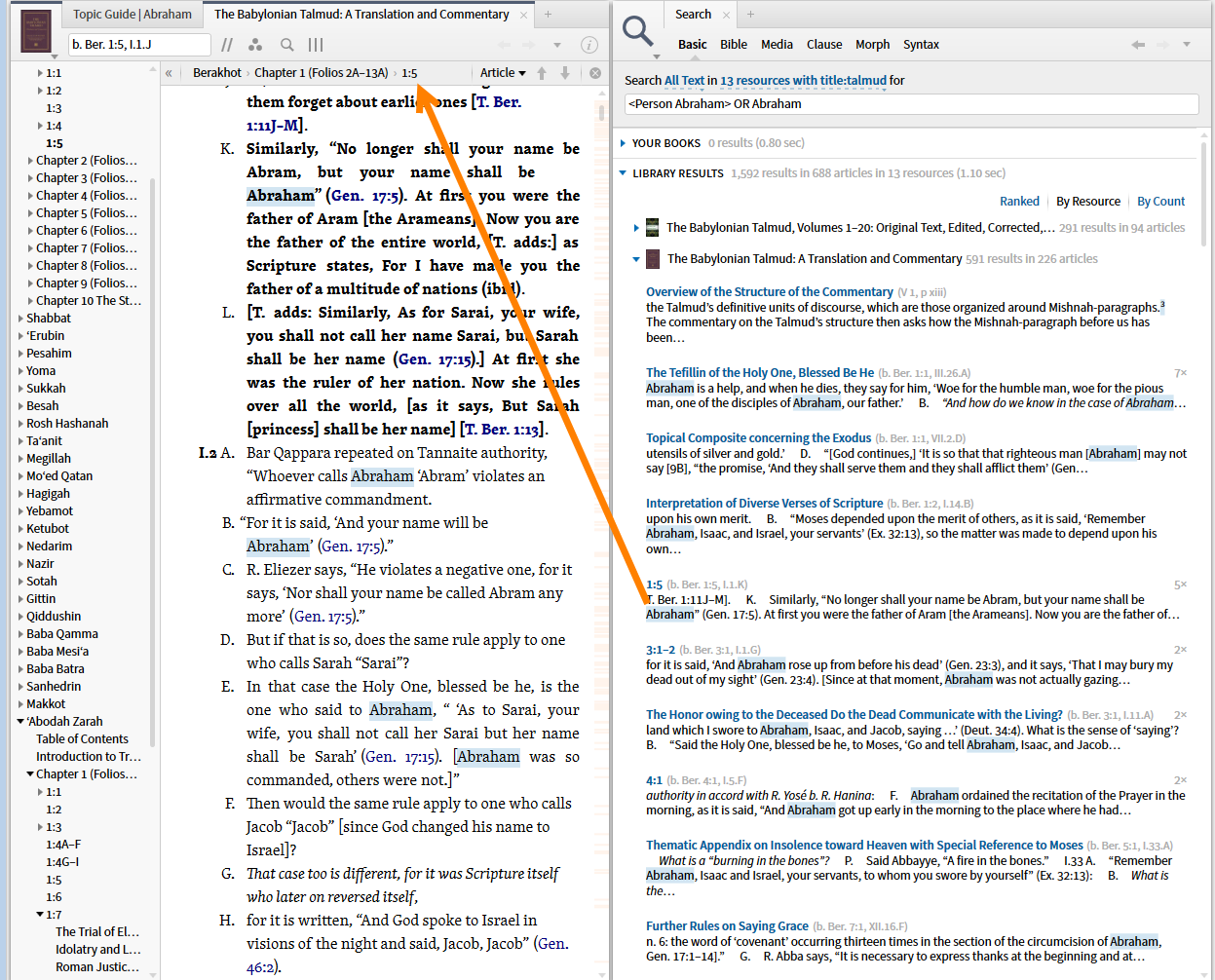This screenshot has height=980, width=1215.
Task: Click the large Search panel magnifier icon
Action: (x=638, y=32)
